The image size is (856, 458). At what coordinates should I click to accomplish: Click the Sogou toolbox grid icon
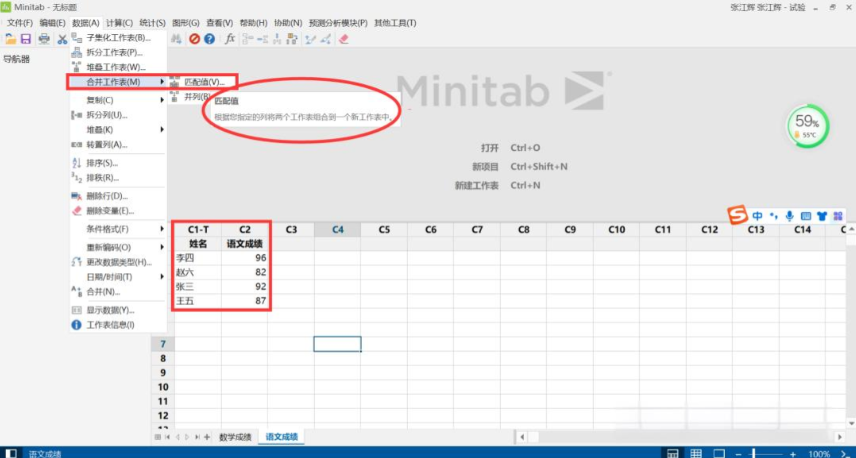click(x=838, y=216)
